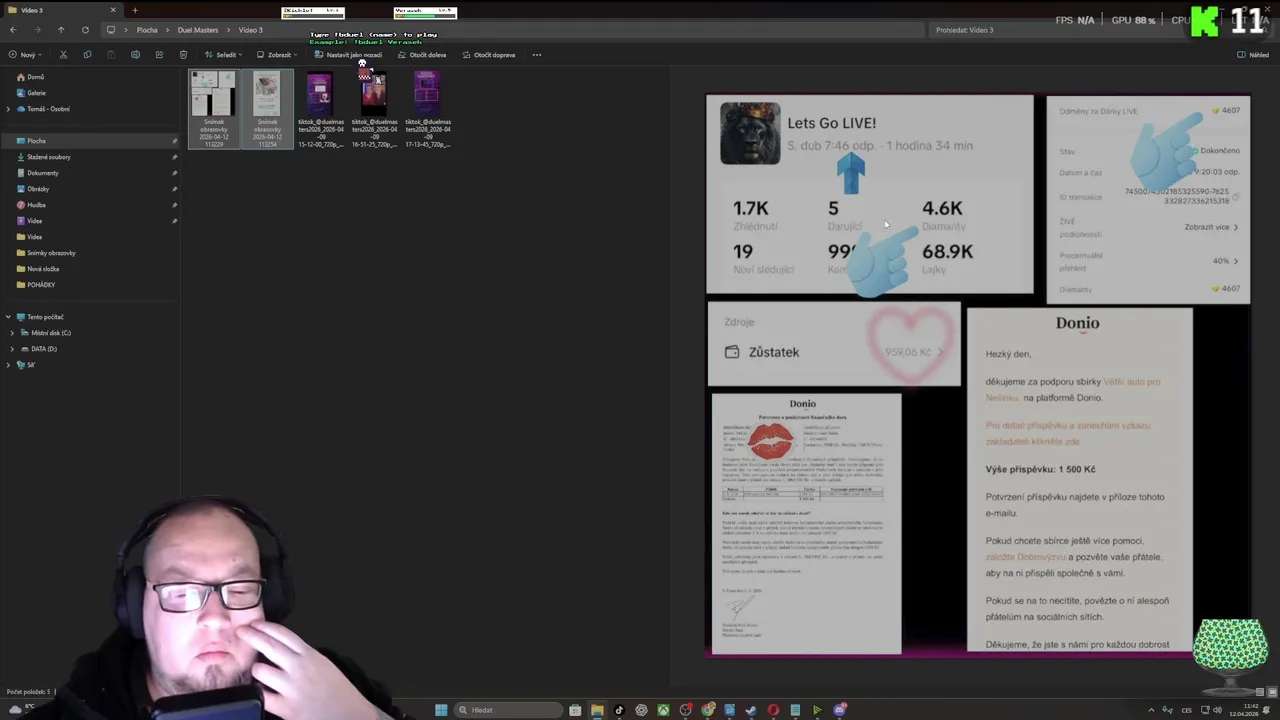Select Stažené soubory in the sidebar
Screen dimensions: 1280x720
[49, 157]
